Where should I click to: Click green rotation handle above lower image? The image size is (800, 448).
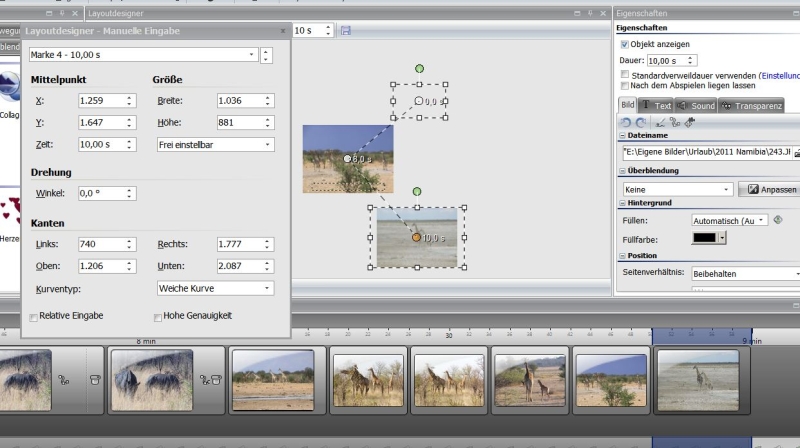coord(417,191)
